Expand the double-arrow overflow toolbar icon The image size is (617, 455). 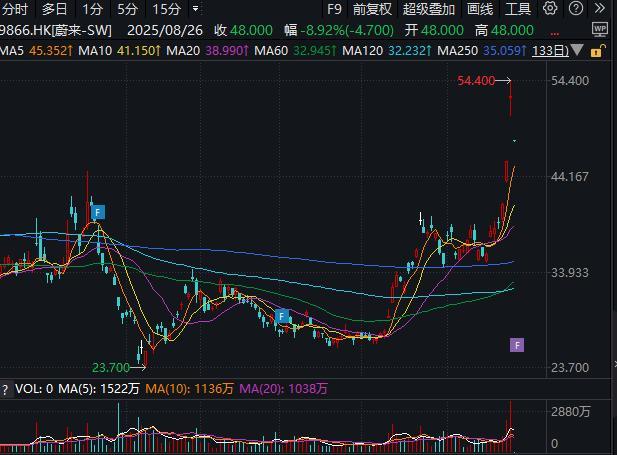point(600,9)
